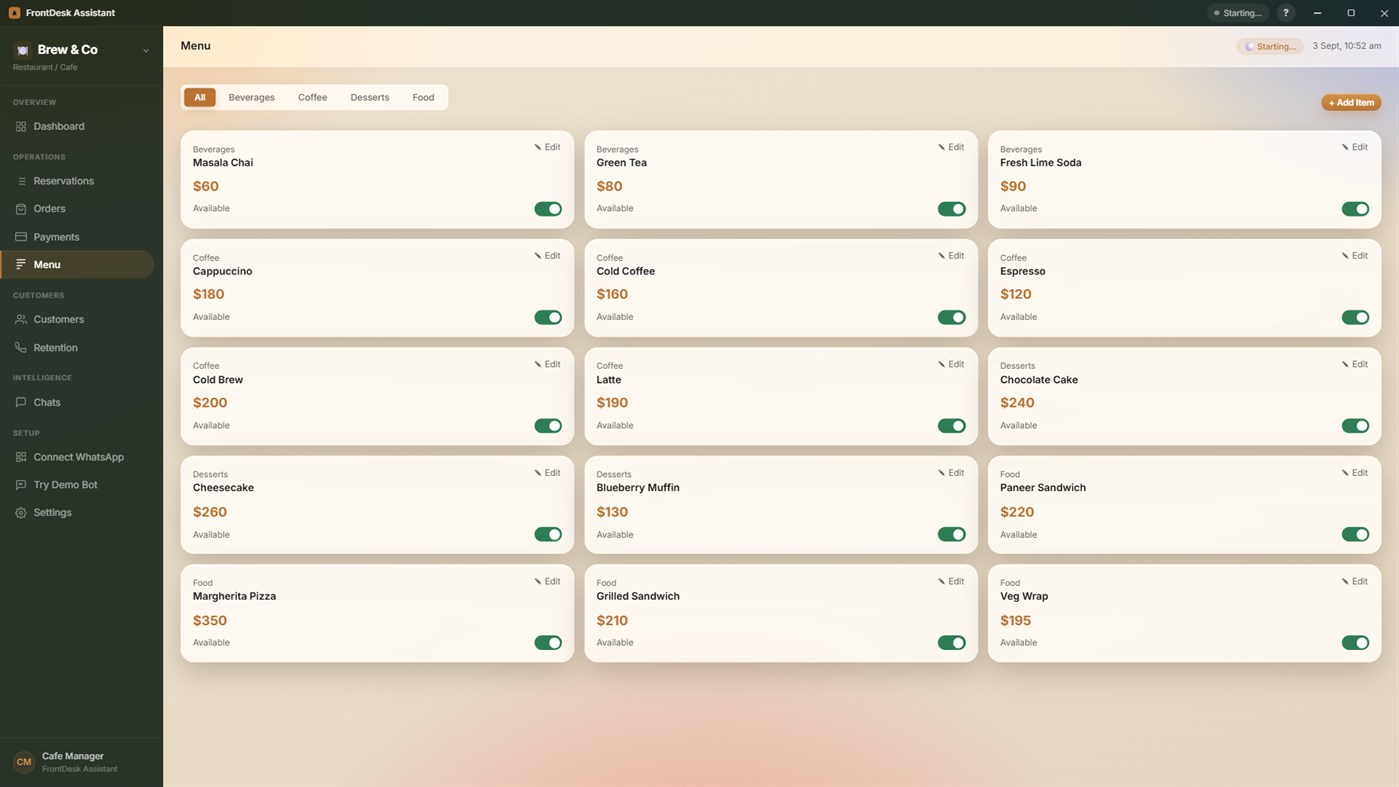Open Settings via the gear icon
Screen dimensions: 1399x787
click(21, 513)
